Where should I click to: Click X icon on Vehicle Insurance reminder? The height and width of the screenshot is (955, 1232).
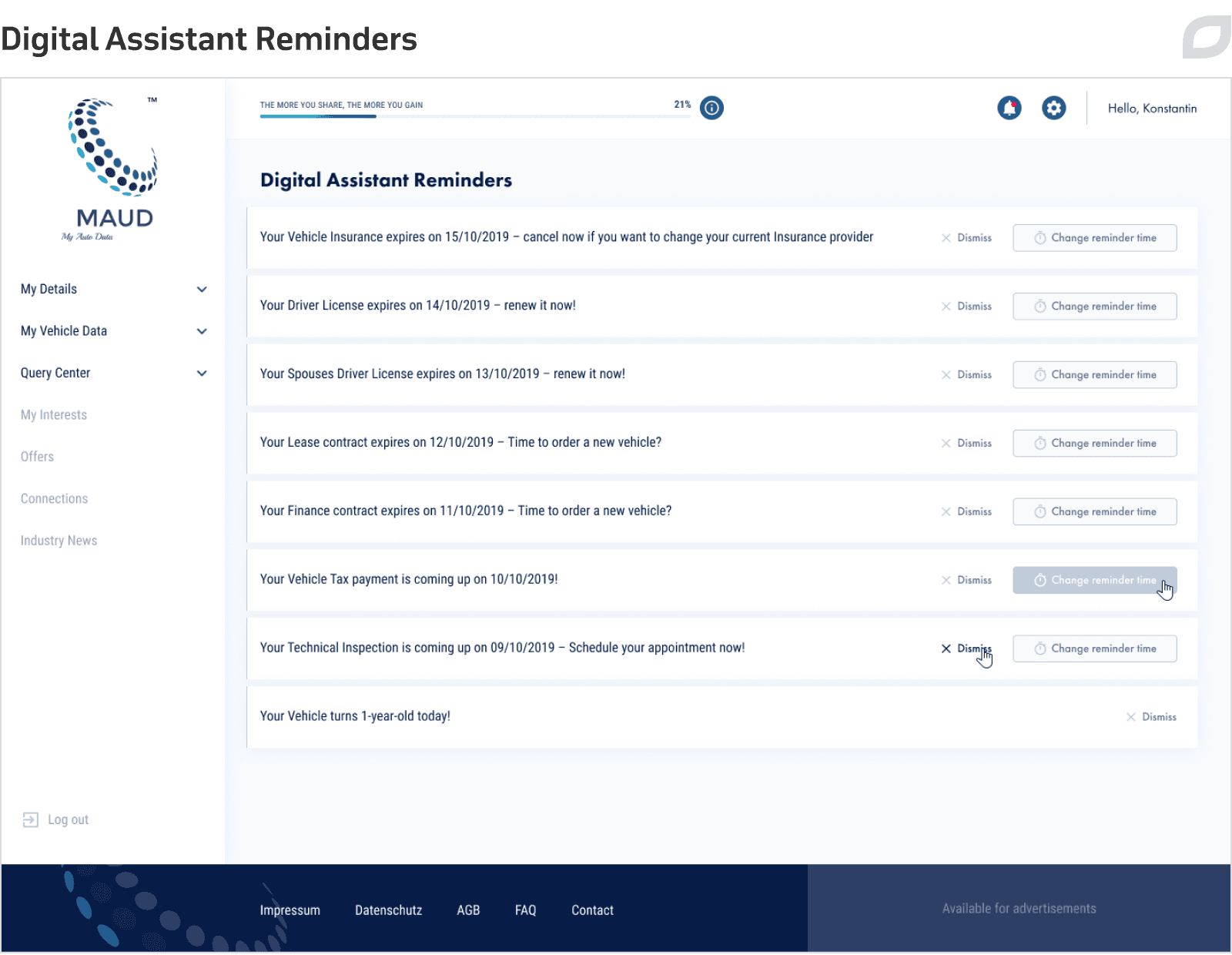click(x=946, y=238)
